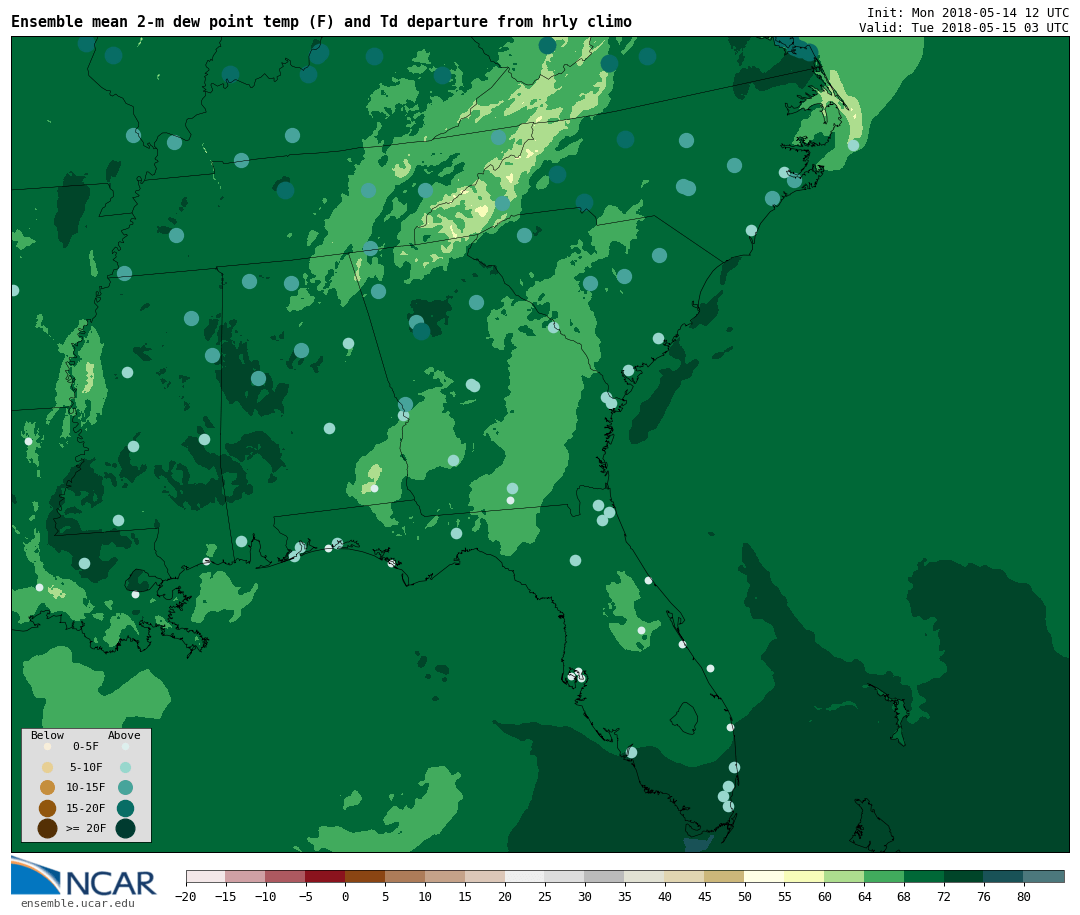Click the NCAR logo
1080x915 pixels.
83,876
